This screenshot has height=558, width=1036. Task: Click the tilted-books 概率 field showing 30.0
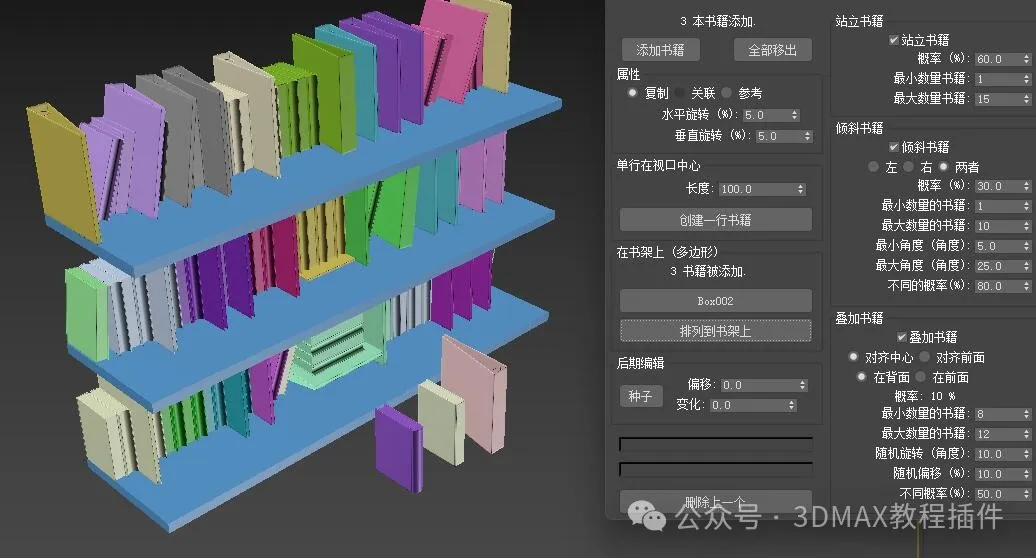998,186
